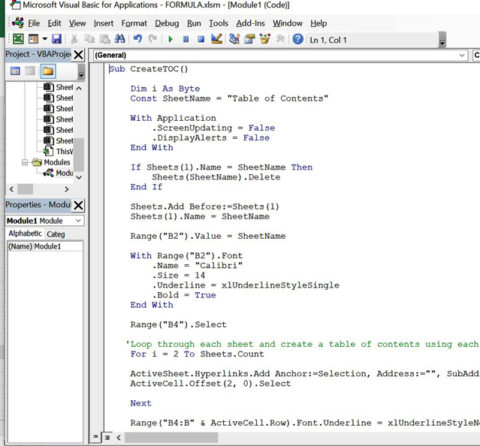The height and width of the screenshot is (446, 480).
Task: Click the Toolbox icon in the toolbar
Action: click(x=280, y=39)
